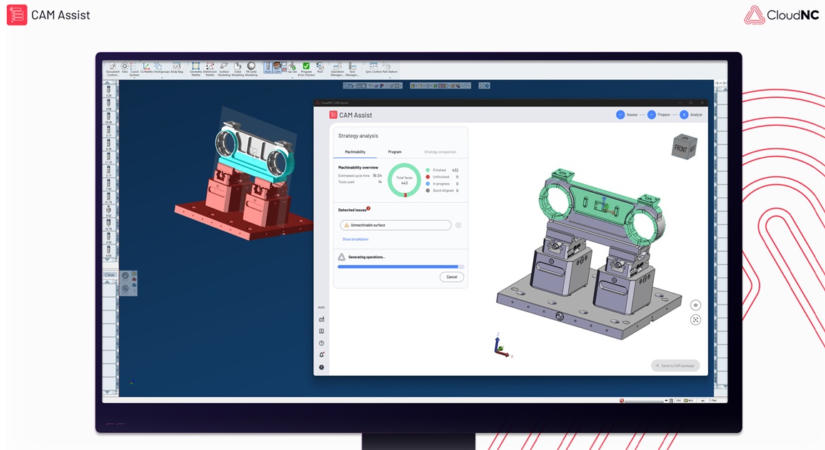
Task: Click the book icon in CAM Assist sidebar
Action: pos(321,331)
